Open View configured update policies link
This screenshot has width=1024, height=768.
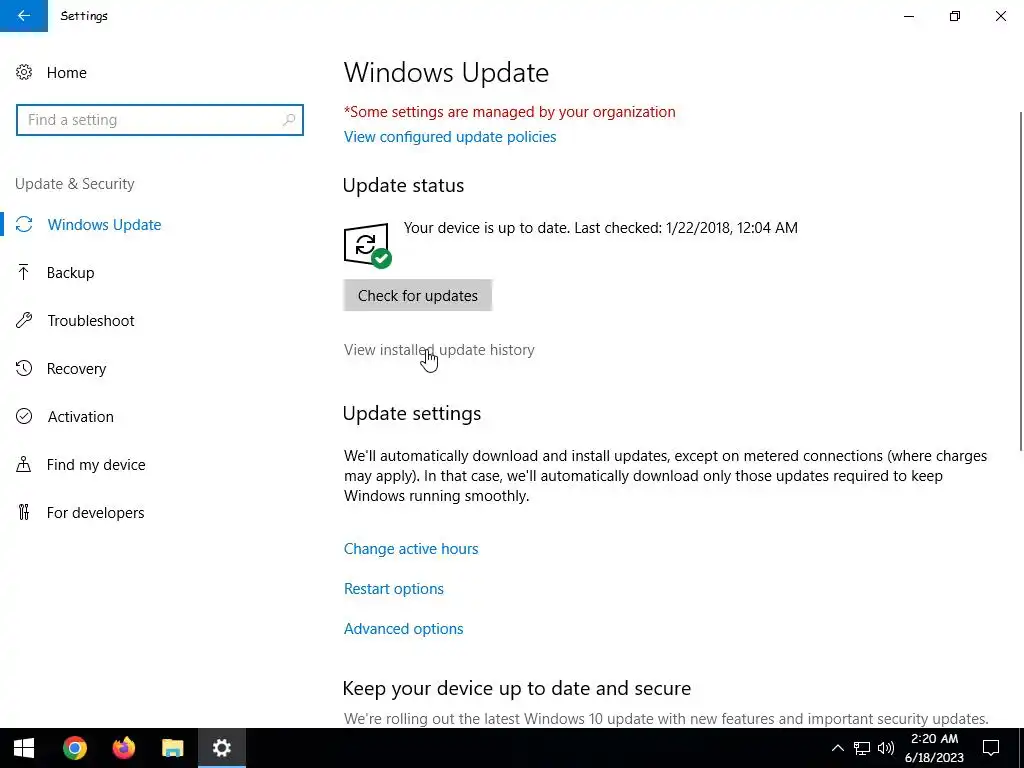(450, 137)
